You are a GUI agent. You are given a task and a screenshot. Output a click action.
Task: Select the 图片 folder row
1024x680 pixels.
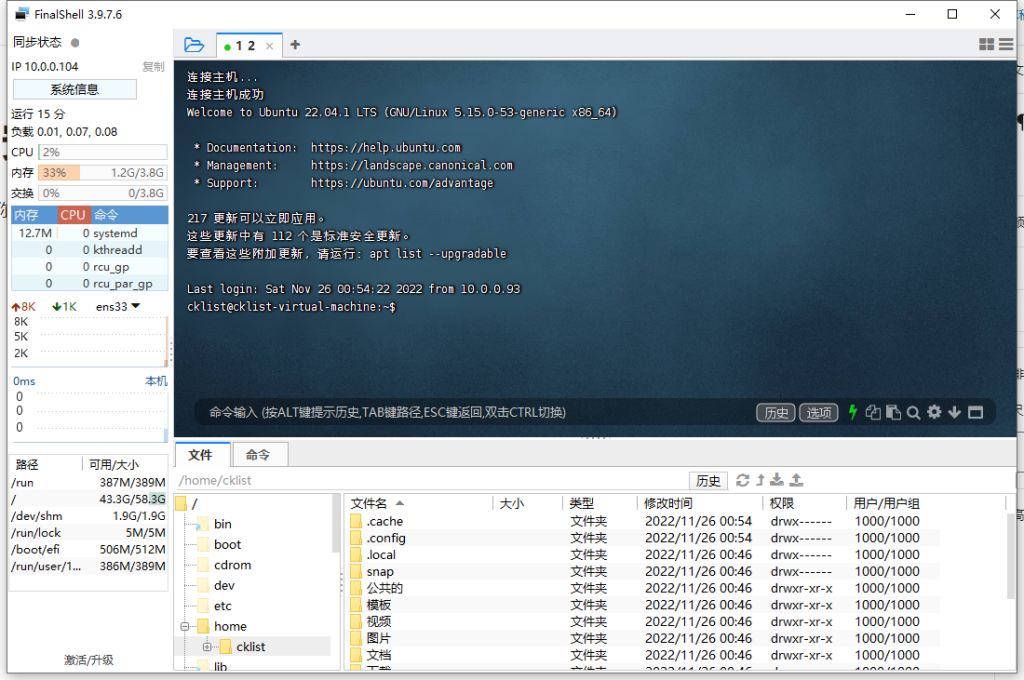coord(644,638)
